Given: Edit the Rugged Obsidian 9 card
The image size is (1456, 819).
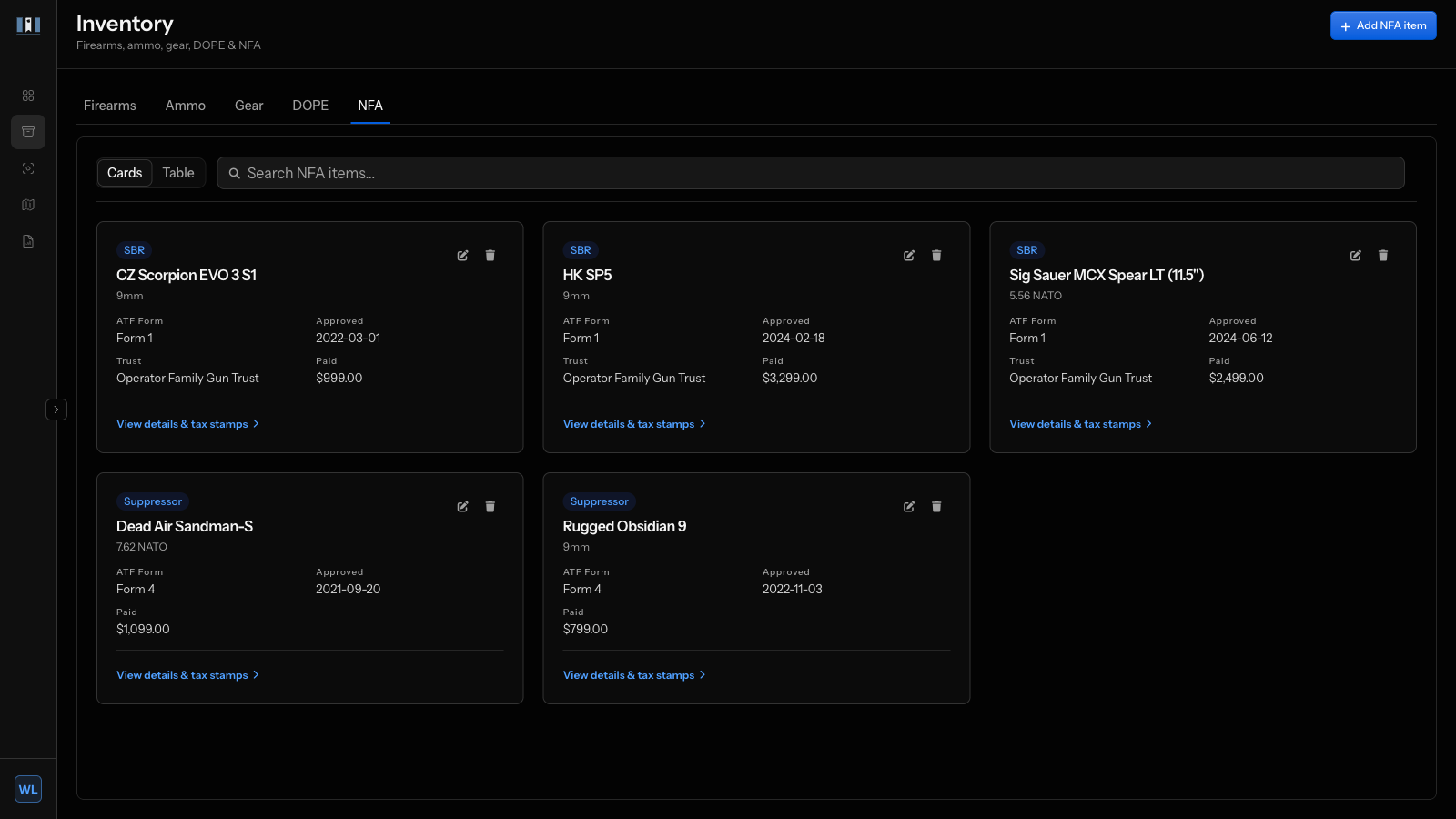Looking at the screenshot, I should pyautogui.click(x=909, y=507).
